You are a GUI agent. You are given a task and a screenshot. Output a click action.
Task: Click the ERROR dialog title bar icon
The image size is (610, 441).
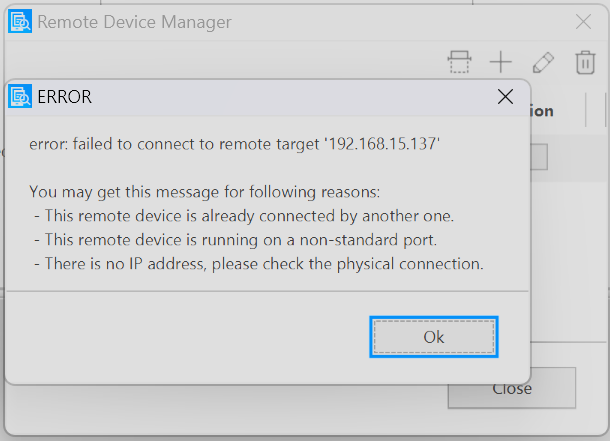[19, 97]
